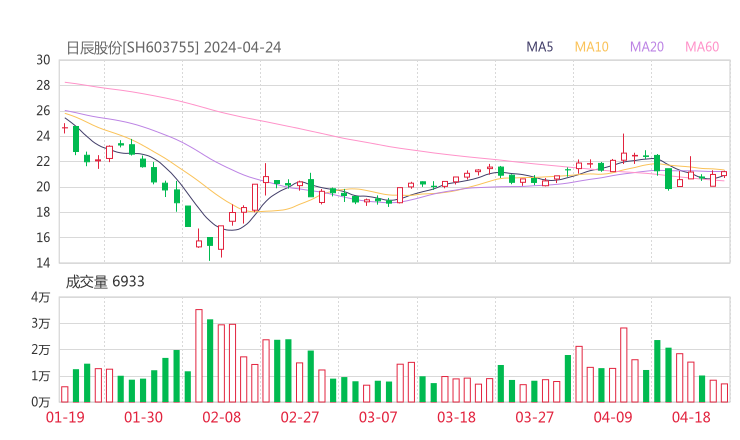The height and width of the screenshot is (440, 740).
Task: Click the first volume bar above 01-19
Action: [65, 394]
